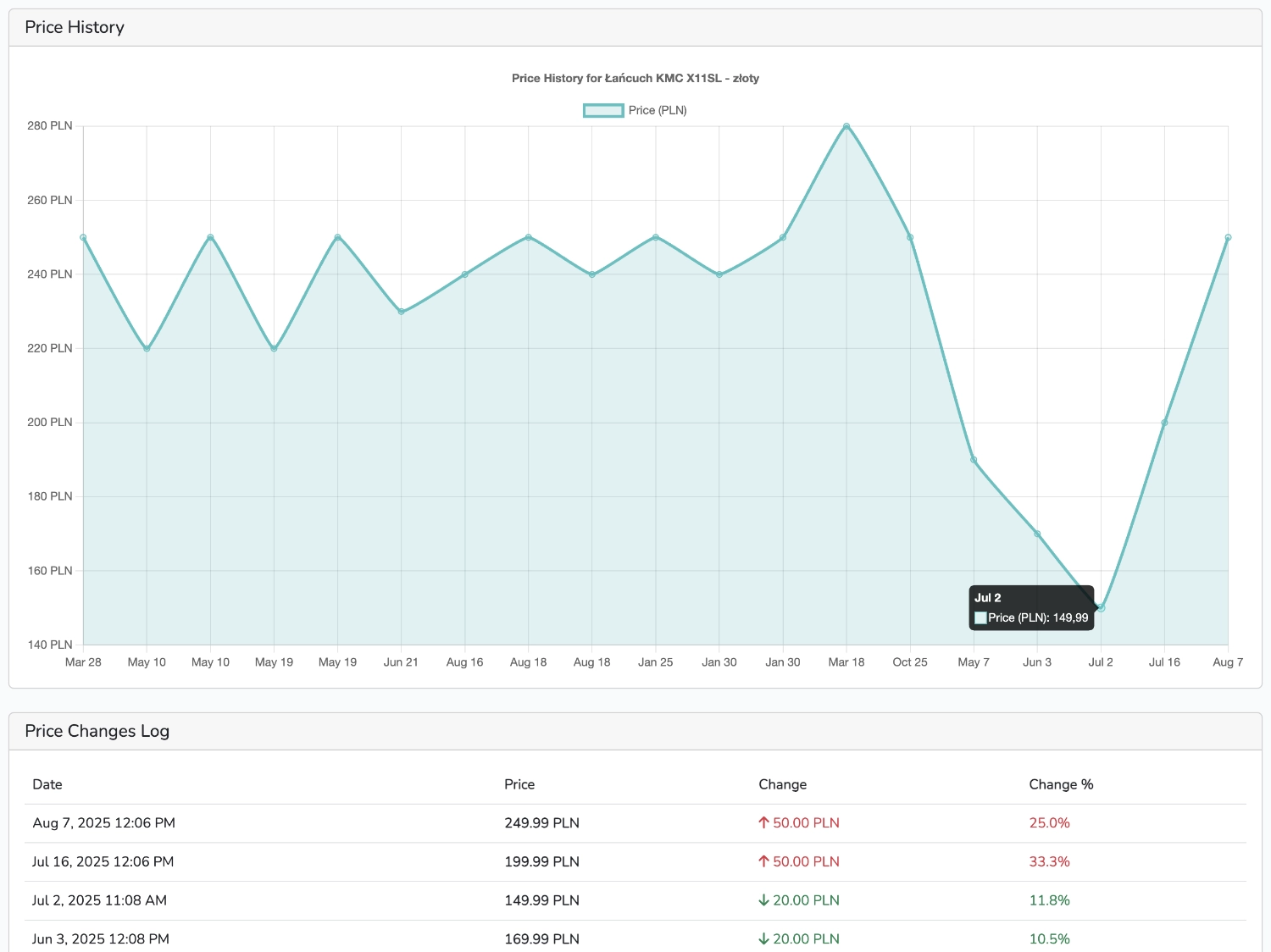Viewport: 1271px width, 952px height.
Task: Click the Change column header
Action: (x=782, y=784)
